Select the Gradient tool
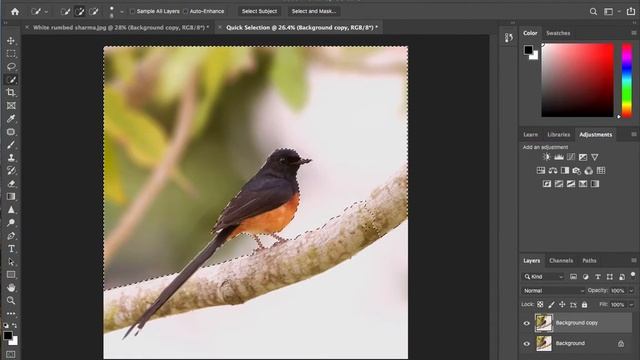 pyautogui.click(x=11, y=197)
